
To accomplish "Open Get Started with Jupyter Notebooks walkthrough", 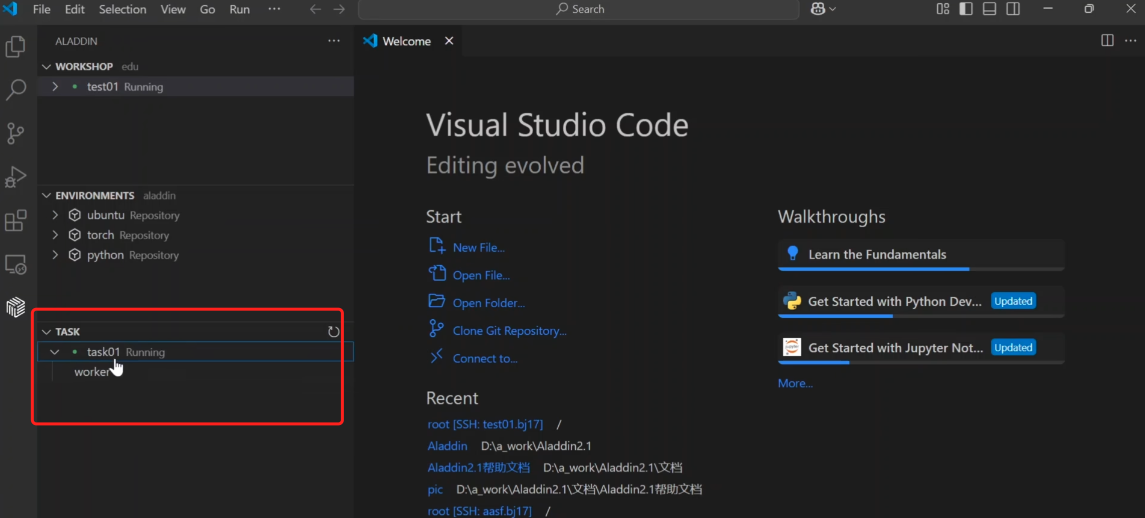I will click(x=921, y=348).
